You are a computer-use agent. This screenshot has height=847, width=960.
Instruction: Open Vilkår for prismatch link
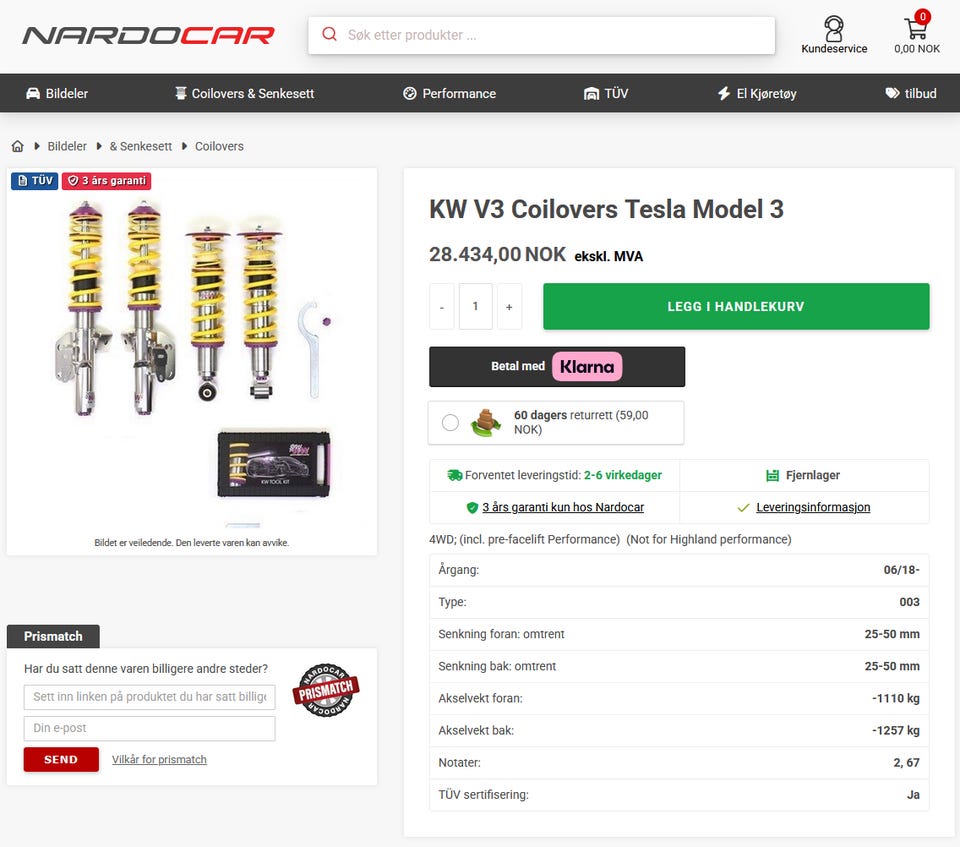159,759
